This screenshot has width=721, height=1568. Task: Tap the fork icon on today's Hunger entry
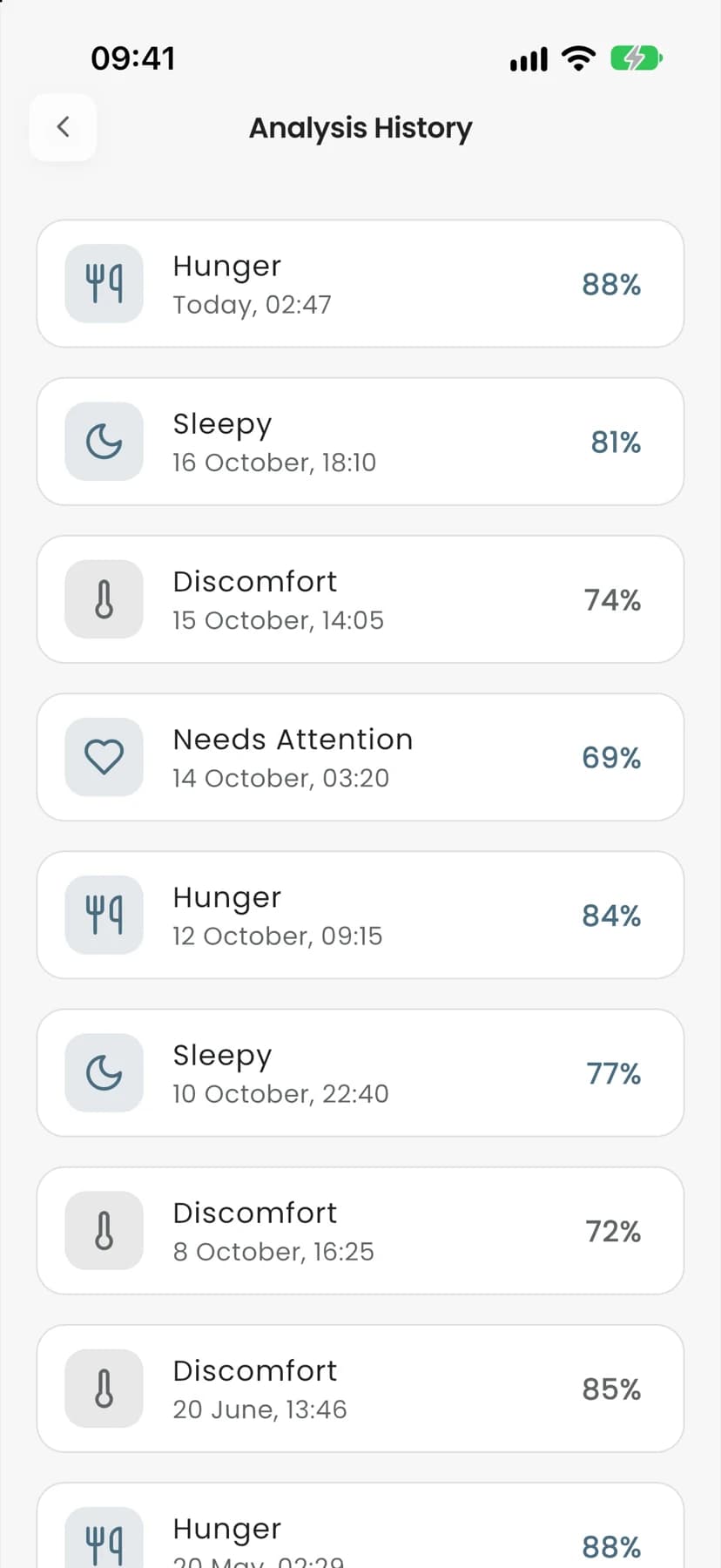(x=104, y=284)
